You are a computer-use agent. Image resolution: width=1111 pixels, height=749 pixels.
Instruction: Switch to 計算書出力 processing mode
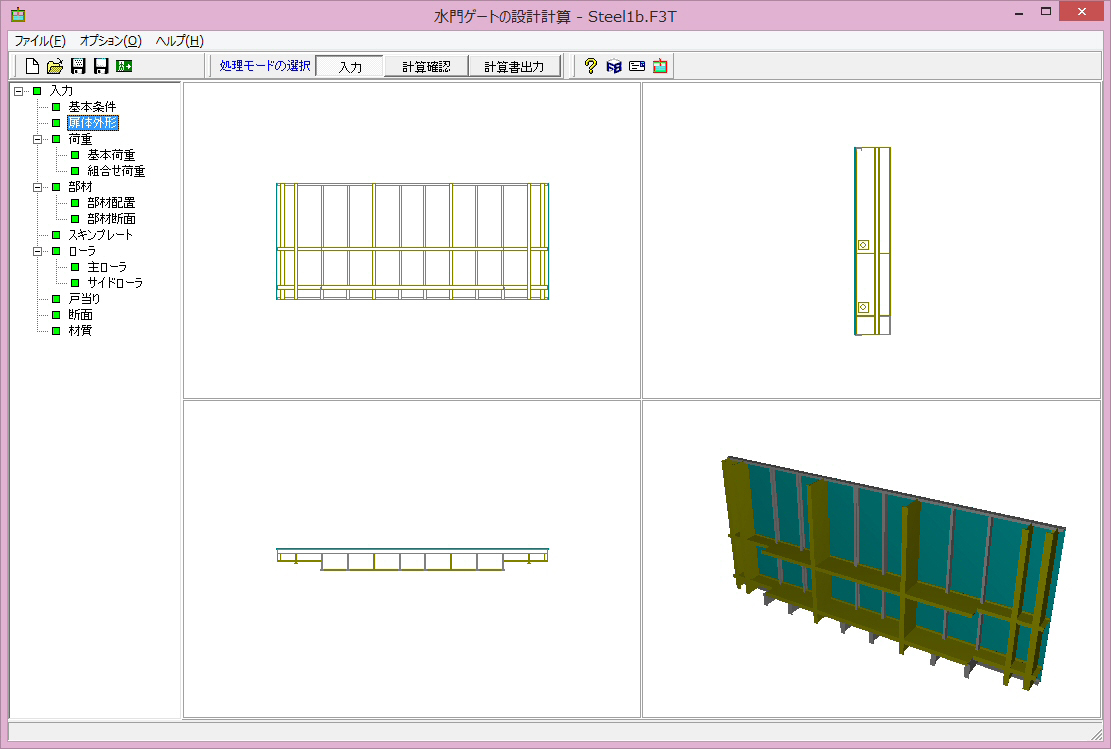coord(514,67)
